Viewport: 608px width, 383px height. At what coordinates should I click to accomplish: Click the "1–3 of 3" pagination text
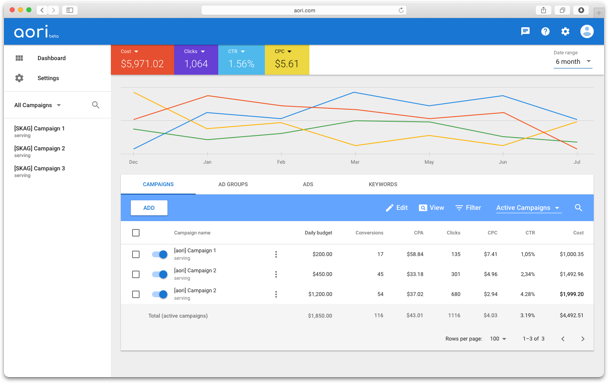coord(533,339)
